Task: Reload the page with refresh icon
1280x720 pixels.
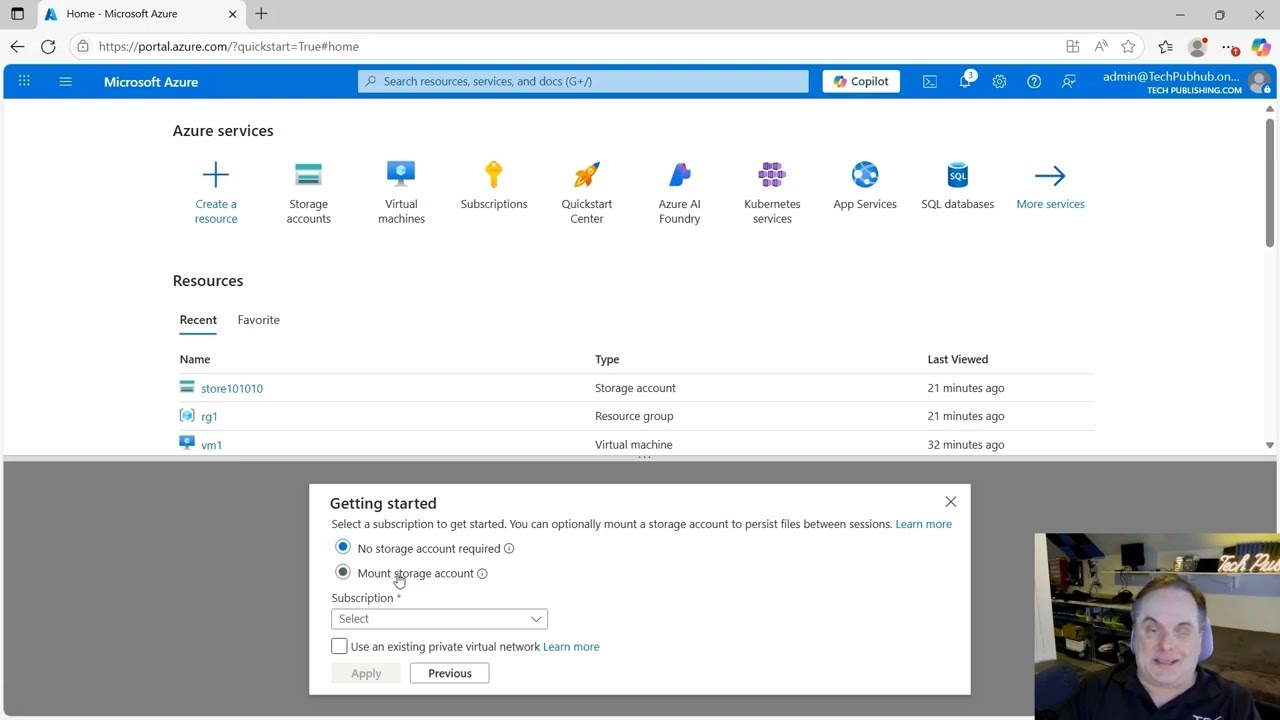Action: coord(48,46)
